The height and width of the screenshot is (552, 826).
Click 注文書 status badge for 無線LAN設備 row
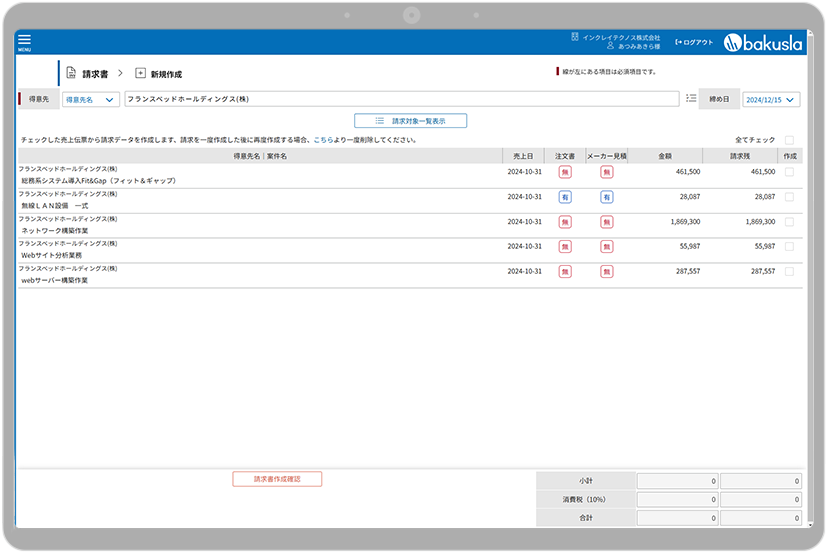click(x=565, y=197)
